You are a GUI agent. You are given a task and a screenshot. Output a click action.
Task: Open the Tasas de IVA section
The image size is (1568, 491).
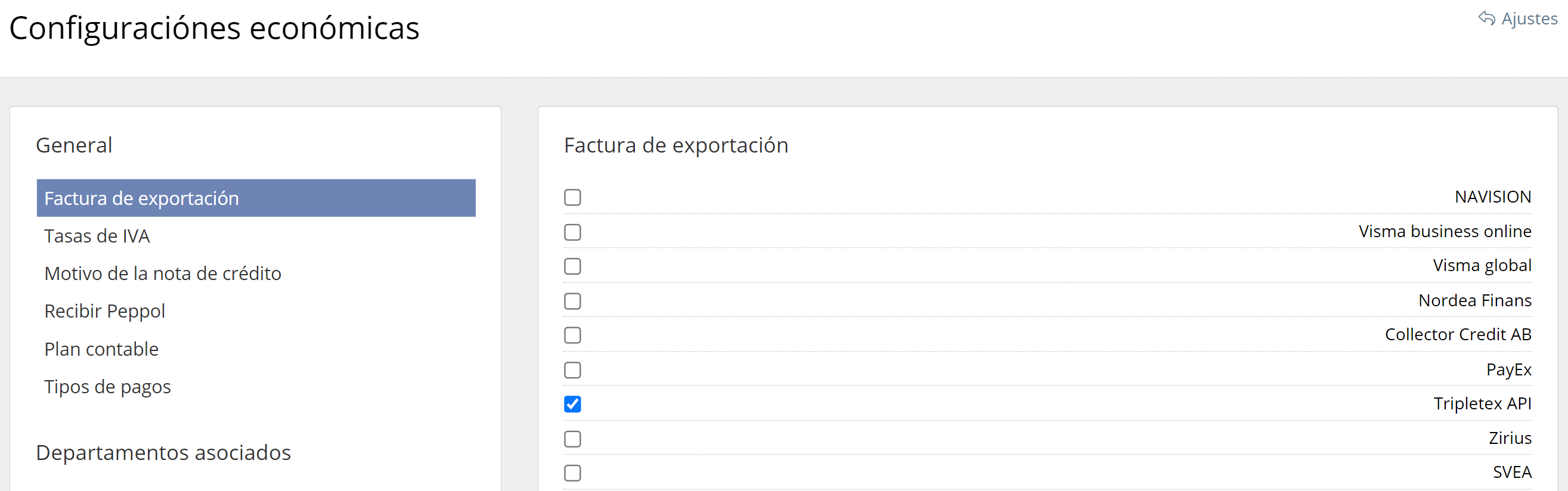97,236
